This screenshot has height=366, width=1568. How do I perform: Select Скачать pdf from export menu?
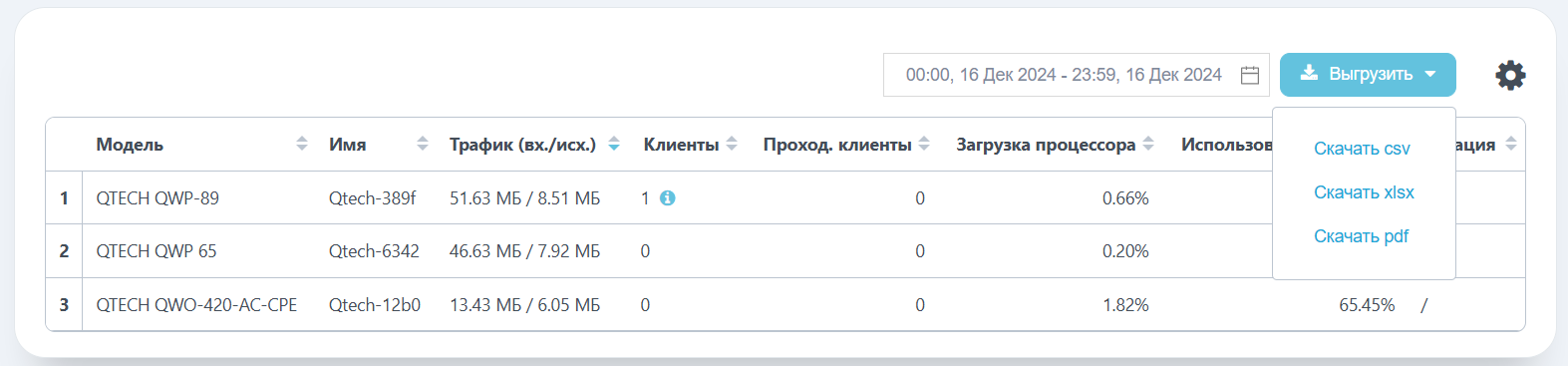click(1361, 236)
